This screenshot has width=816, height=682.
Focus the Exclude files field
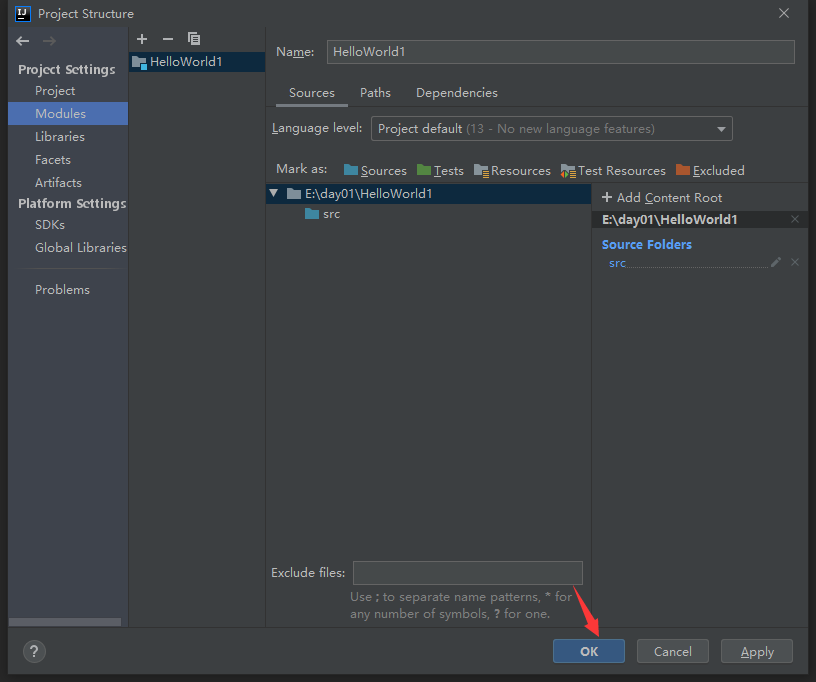468,573
